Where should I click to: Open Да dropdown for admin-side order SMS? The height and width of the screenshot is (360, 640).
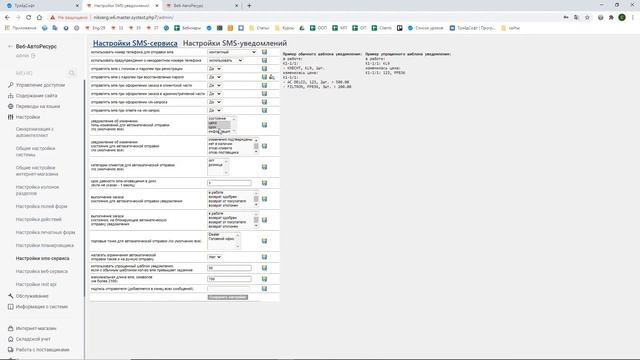pyautogui.click(x=215, y=94)
